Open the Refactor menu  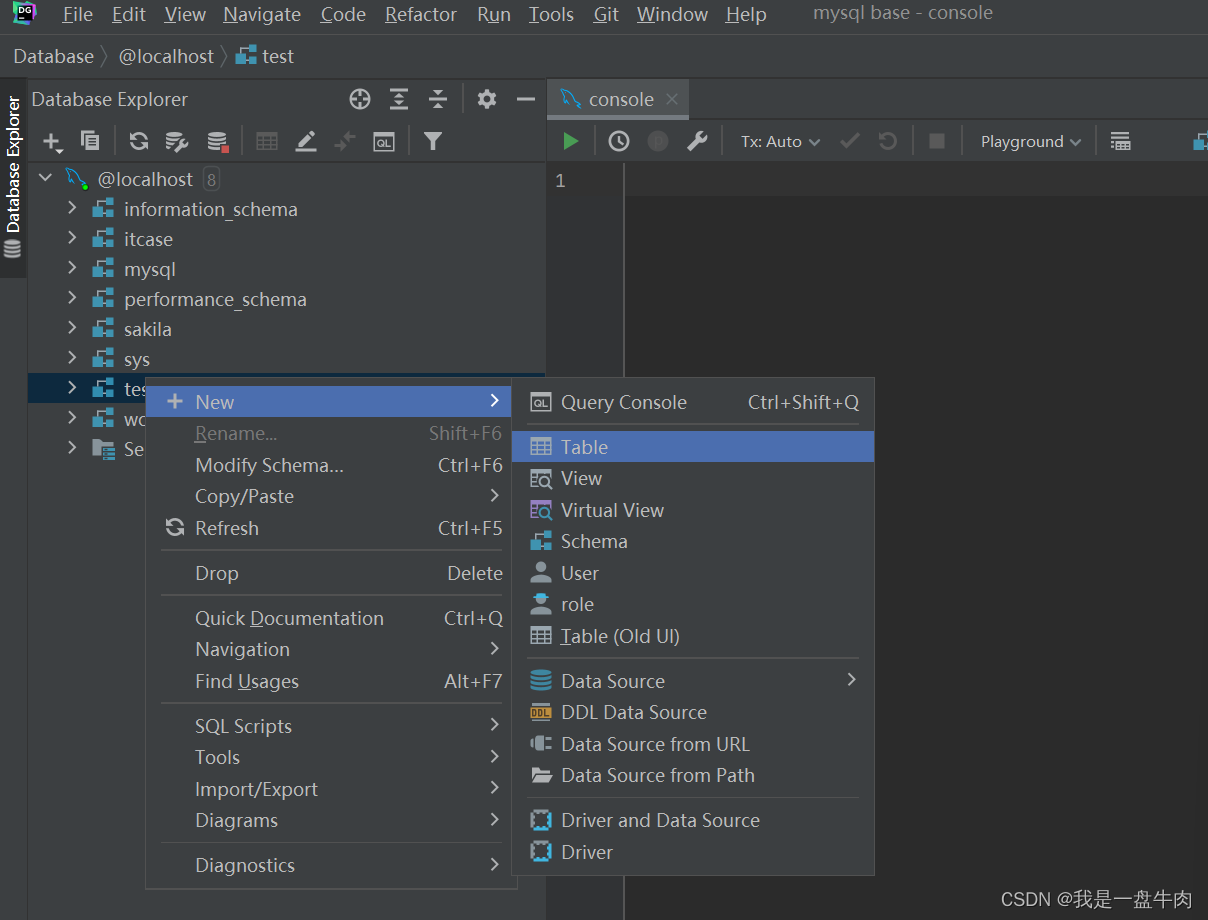coord(421,14)
